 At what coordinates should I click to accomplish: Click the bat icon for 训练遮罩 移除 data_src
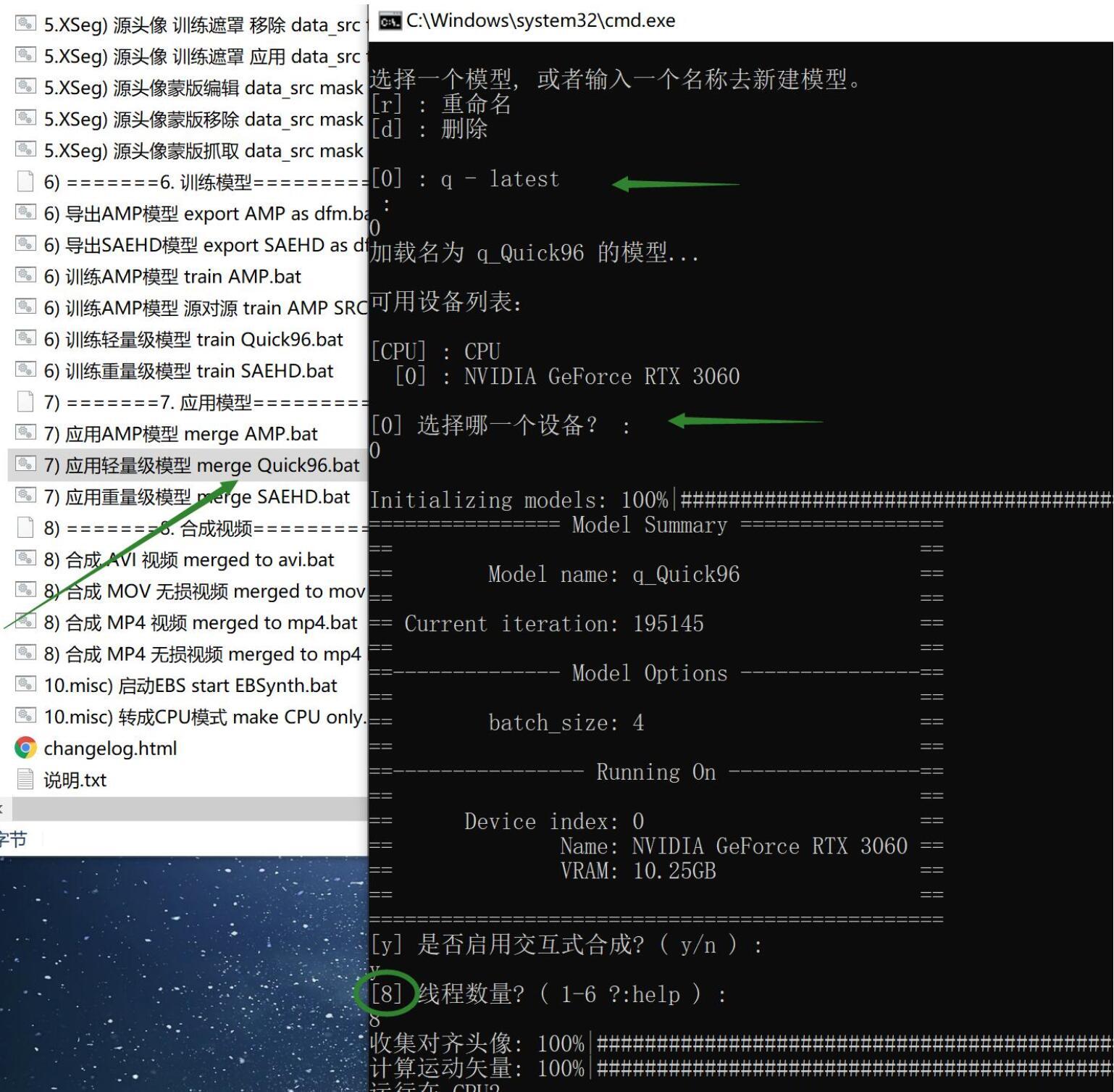pyautogui.click(x=25, y=24)
